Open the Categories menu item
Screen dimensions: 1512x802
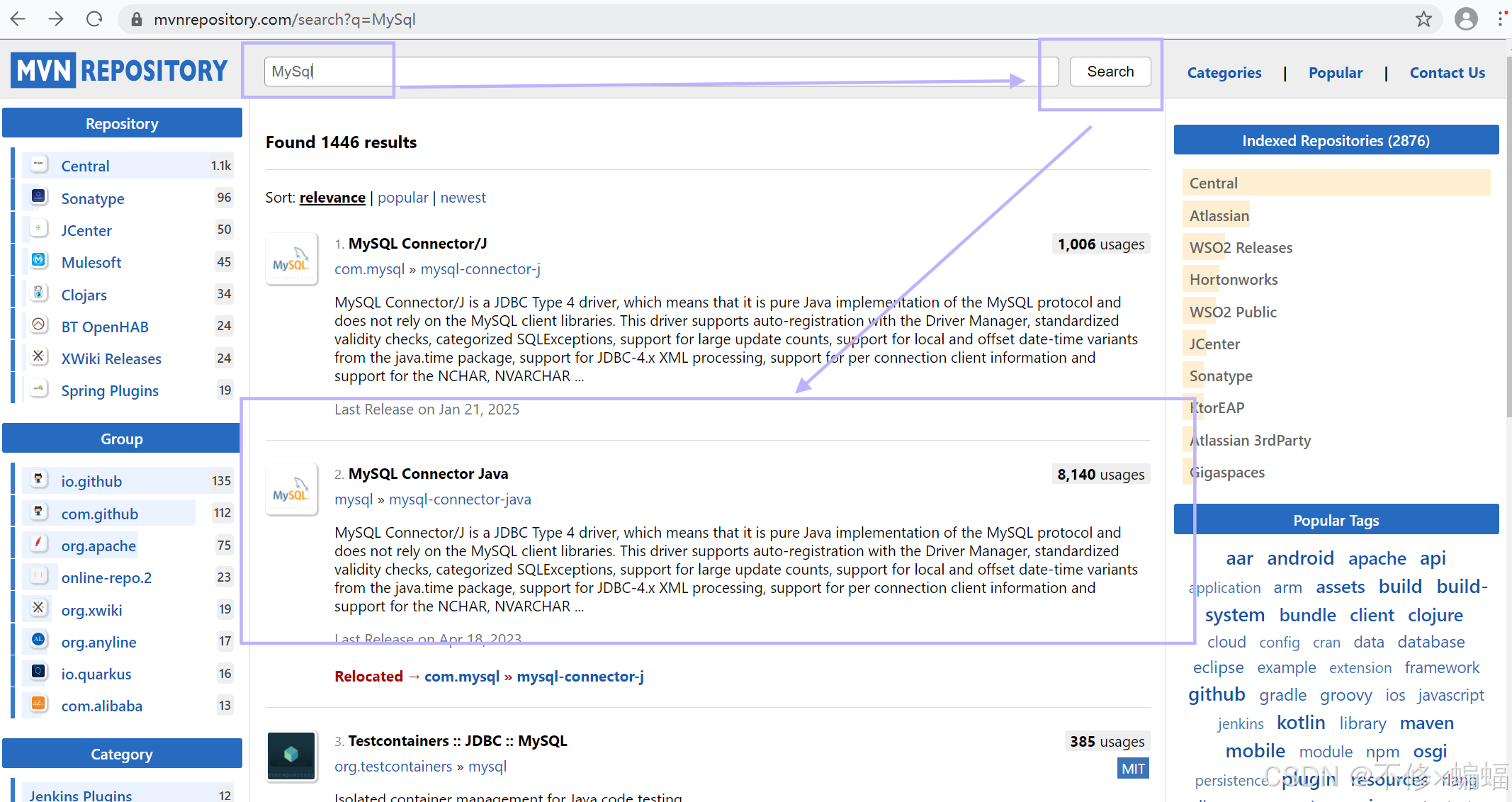(x=1224, y=73)
